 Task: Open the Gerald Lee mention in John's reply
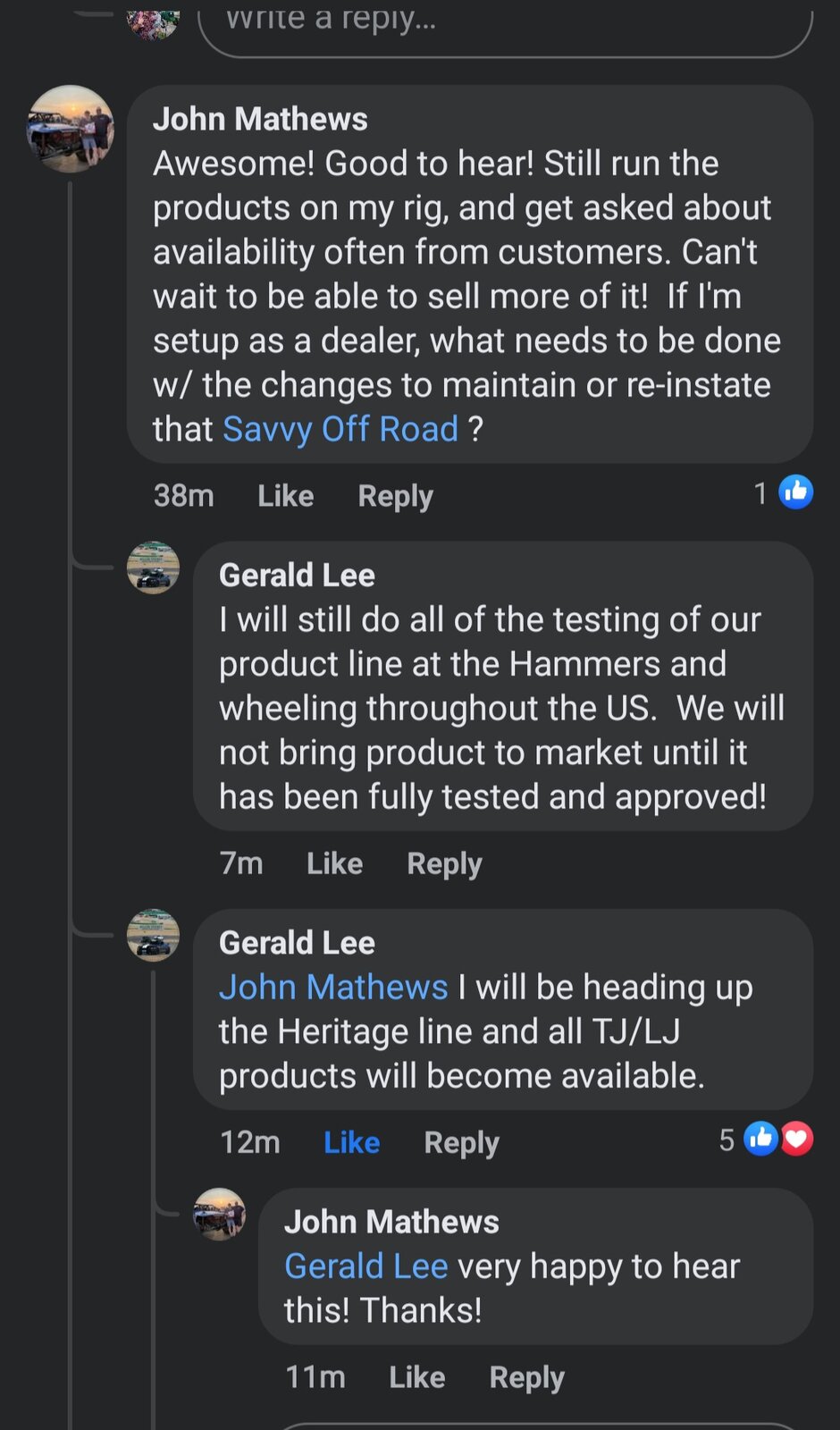(x=365, y=1266)
